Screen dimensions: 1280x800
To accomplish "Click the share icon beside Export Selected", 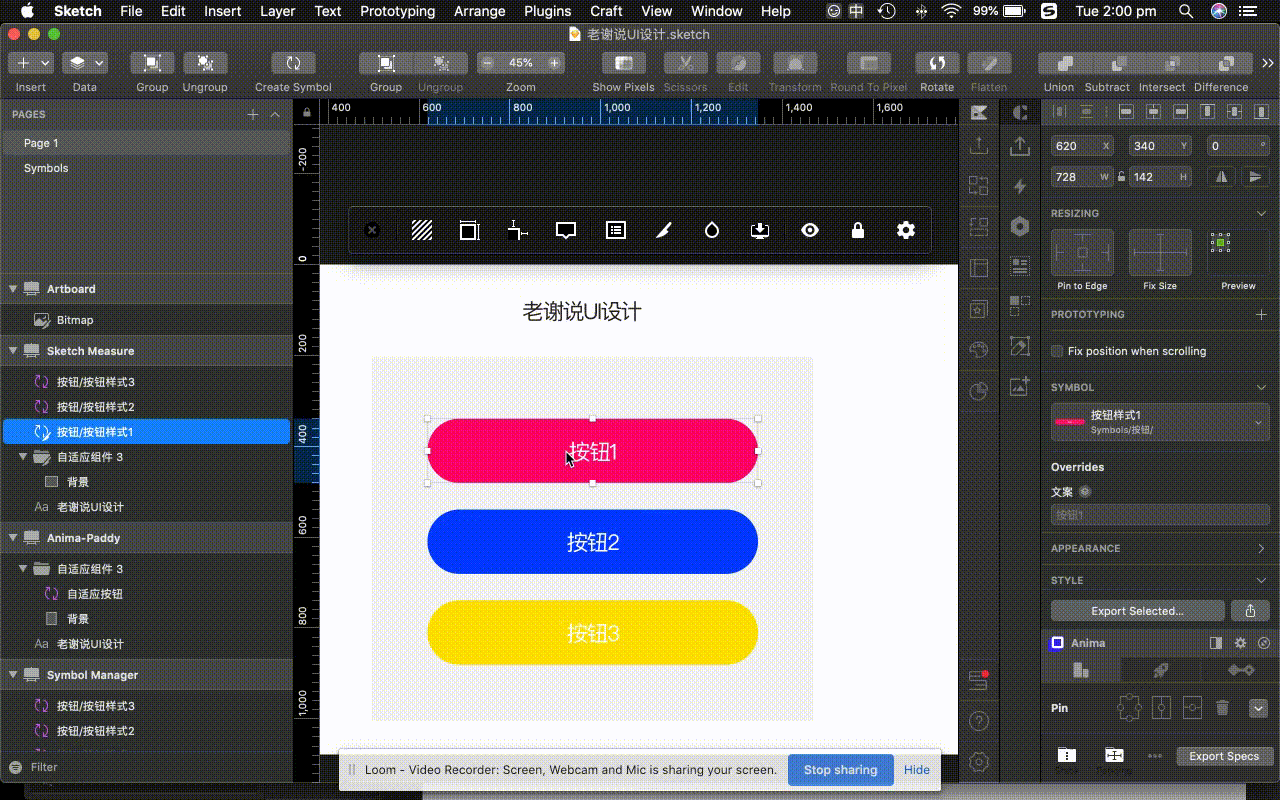I will (1250, 611).
